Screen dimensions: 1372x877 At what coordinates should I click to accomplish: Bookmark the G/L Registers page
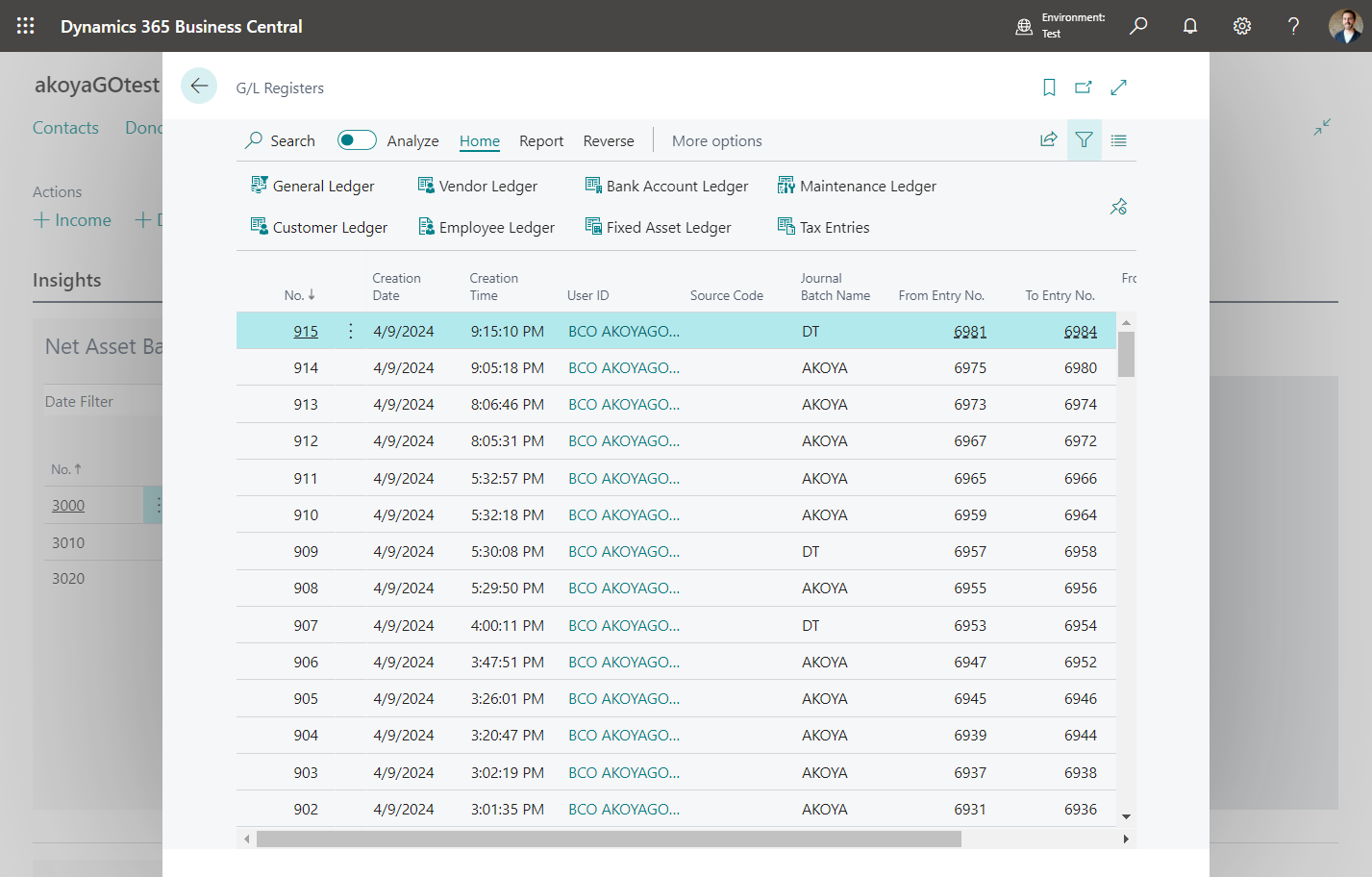(x=1049, y=88)
